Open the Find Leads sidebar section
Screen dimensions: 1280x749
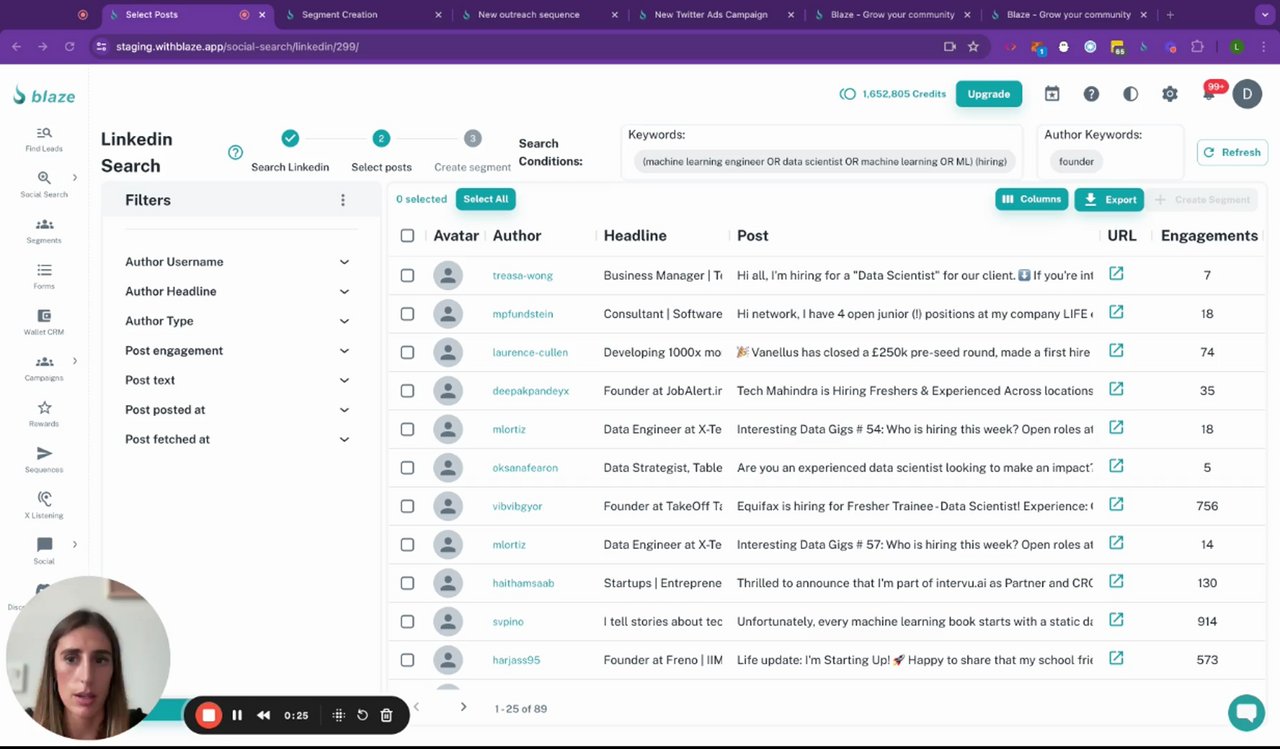click(44, 139)
